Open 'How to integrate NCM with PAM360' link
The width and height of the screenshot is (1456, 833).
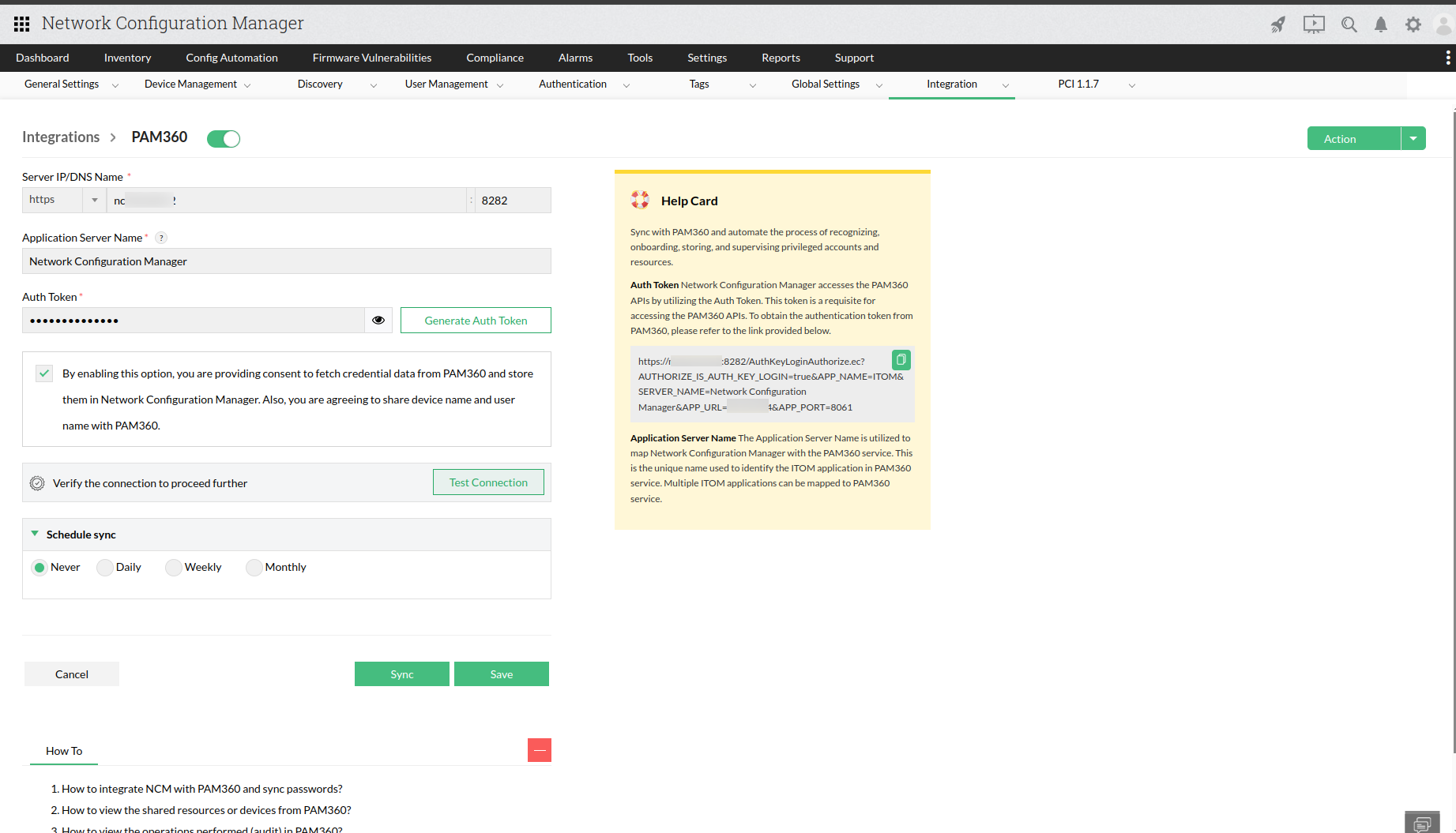click(202, 789)
